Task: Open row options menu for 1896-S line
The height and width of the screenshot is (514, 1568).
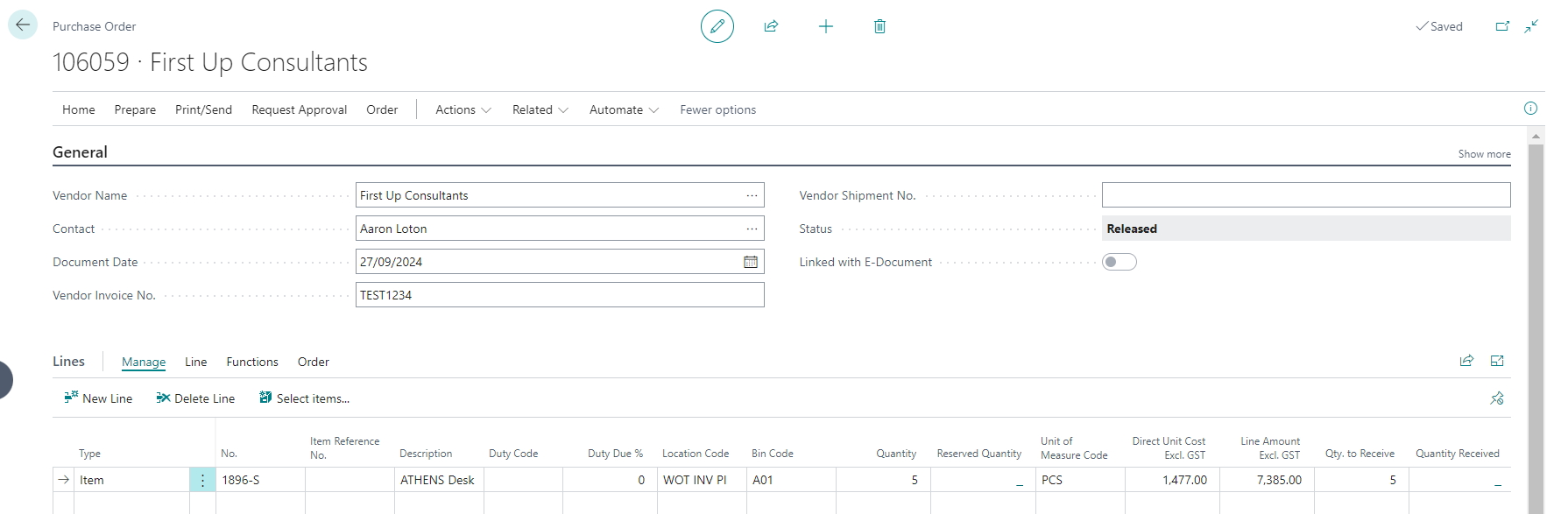Action: point(202,480)
